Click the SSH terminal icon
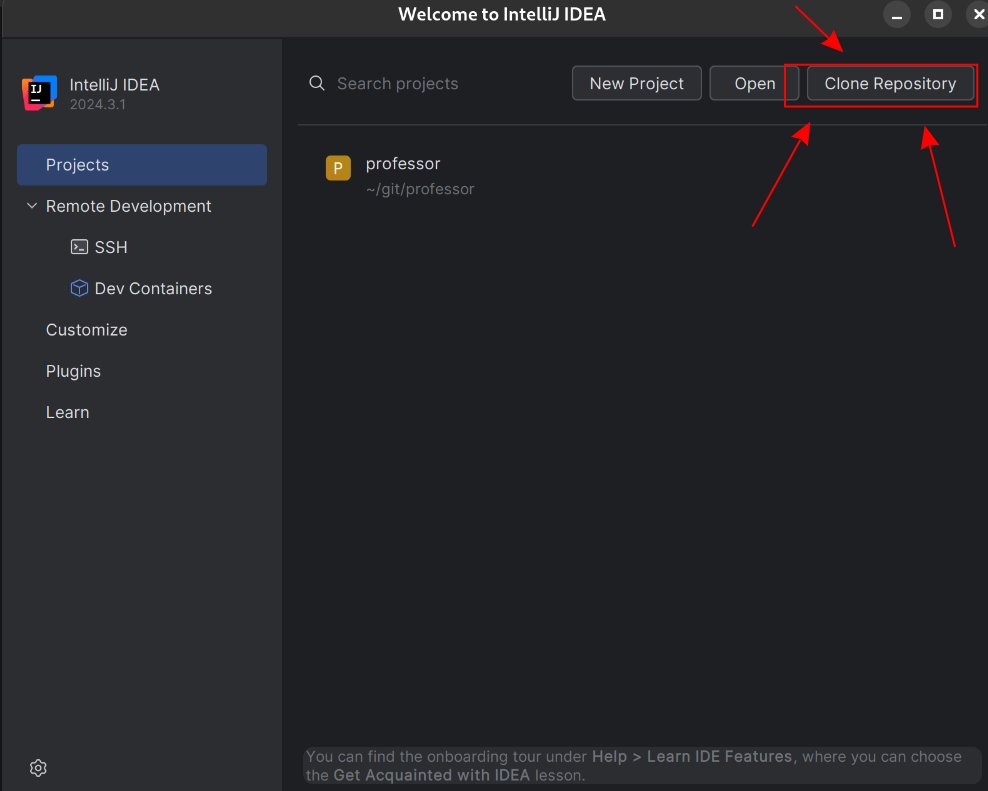The width and height of the screenshot is (988, 791). pos(79,247)
